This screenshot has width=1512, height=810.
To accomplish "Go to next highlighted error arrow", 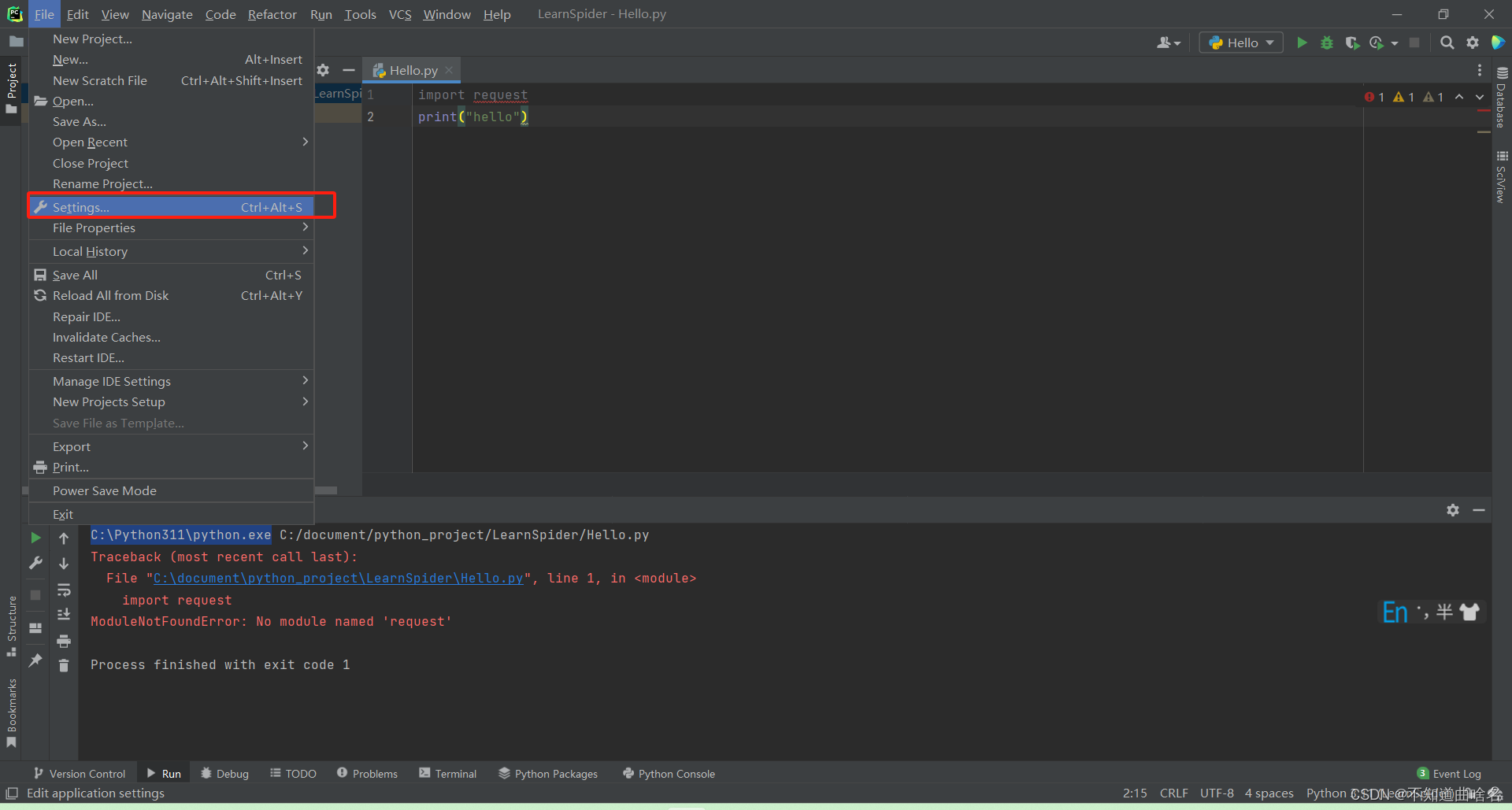I will [1480, 97].
